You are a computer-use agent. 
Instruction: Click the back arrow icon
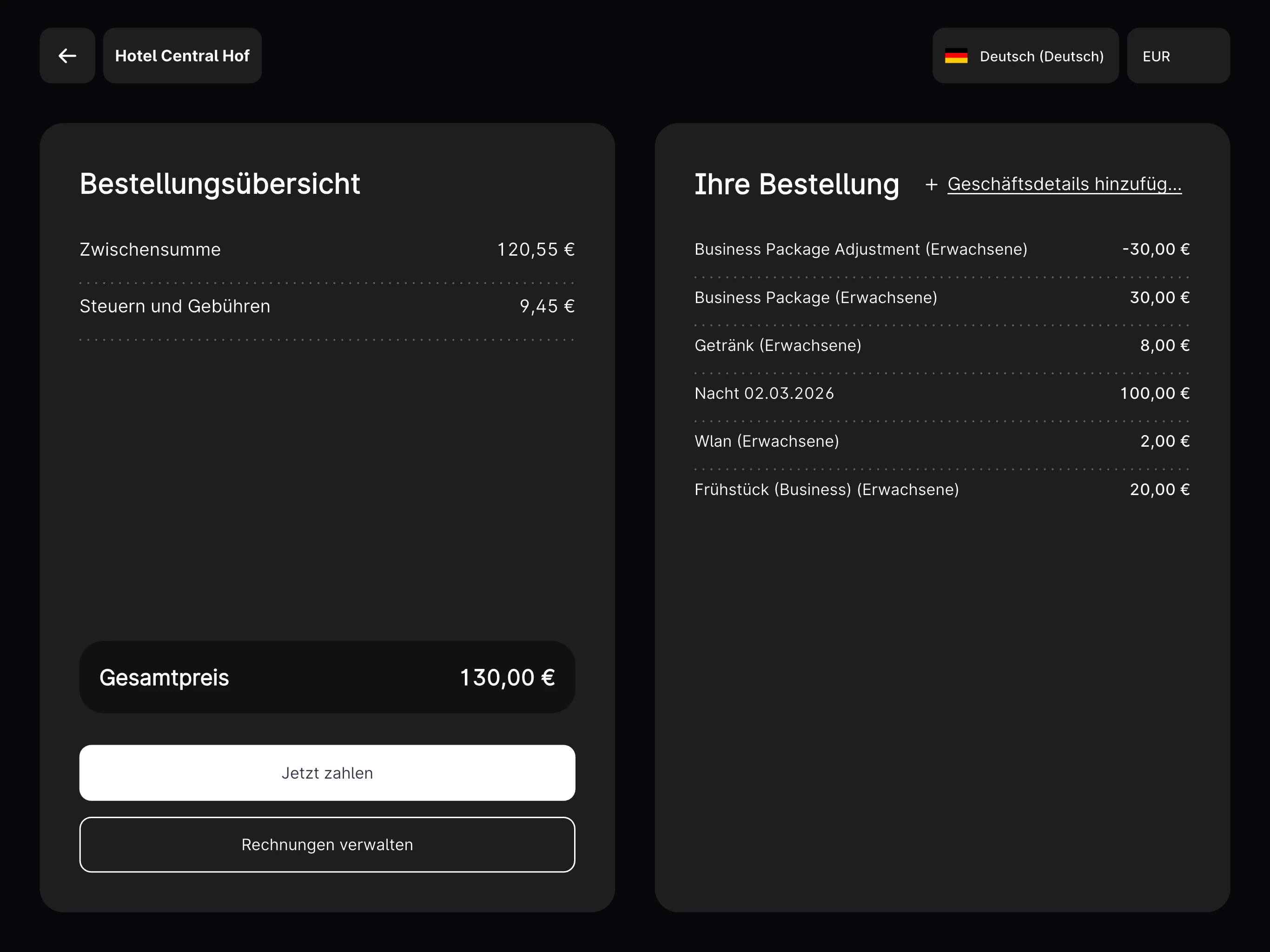[67, 56]
